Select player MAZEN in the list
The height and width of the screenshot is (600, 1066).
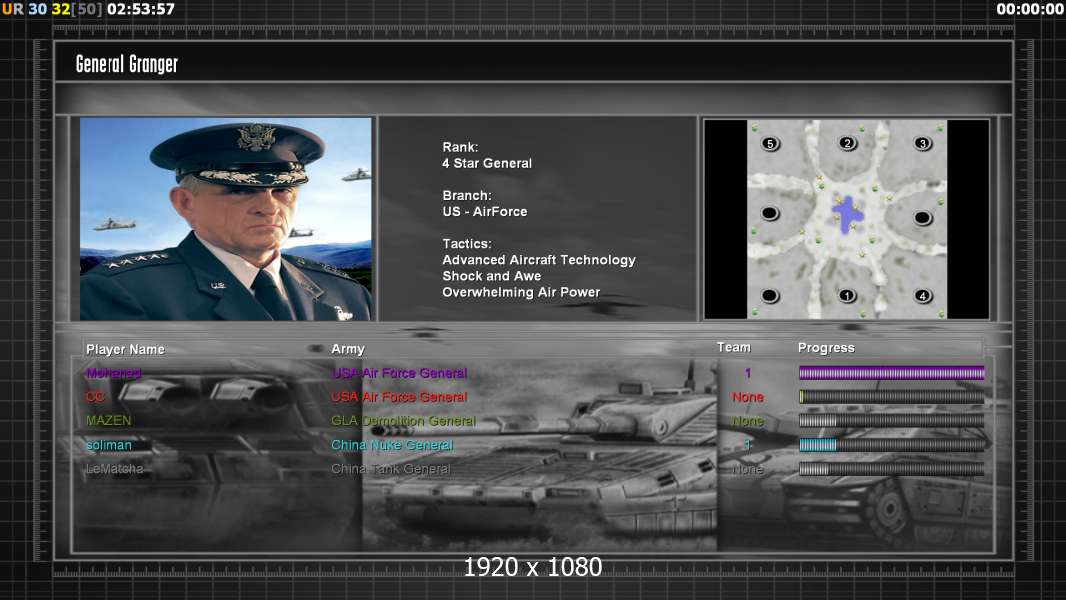coord(109,421)
